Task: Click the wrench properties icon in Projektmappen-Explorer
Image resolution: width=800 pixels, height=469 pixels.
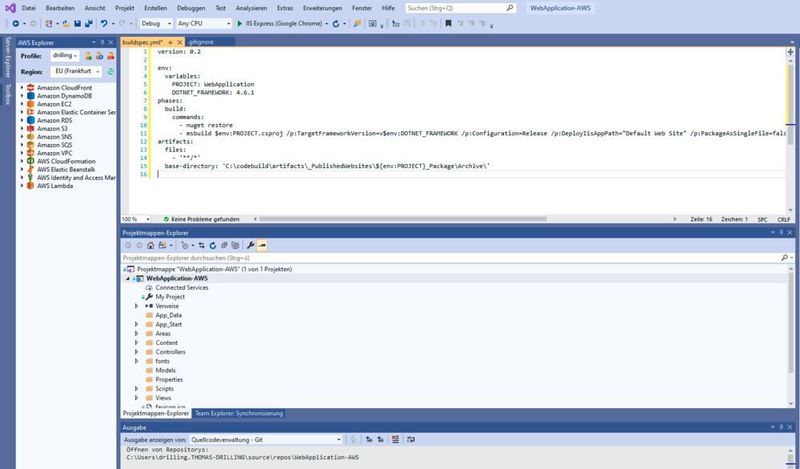Action: click(251, 245)
